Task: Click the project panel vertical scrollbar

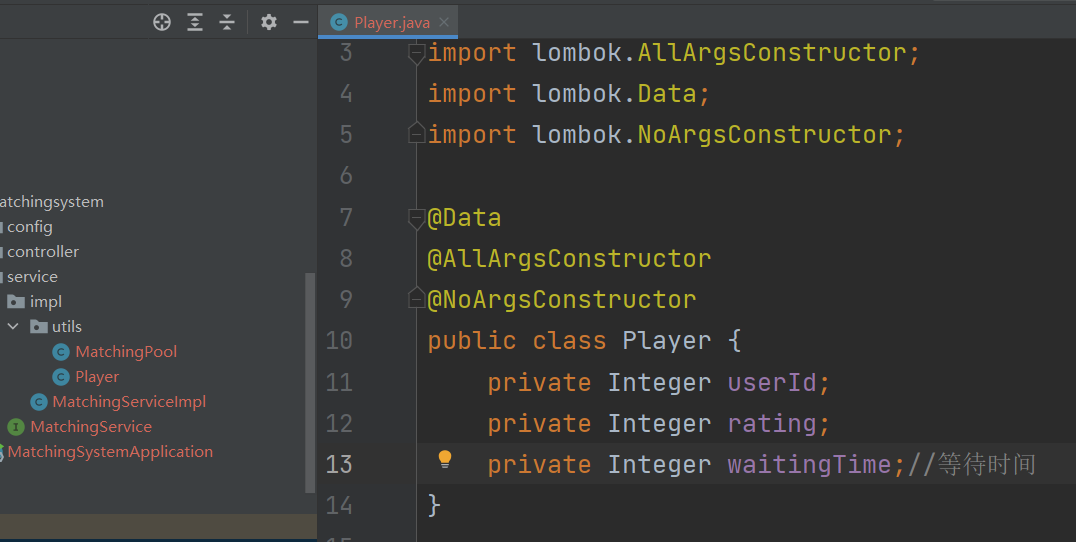Action: [309, 383]
